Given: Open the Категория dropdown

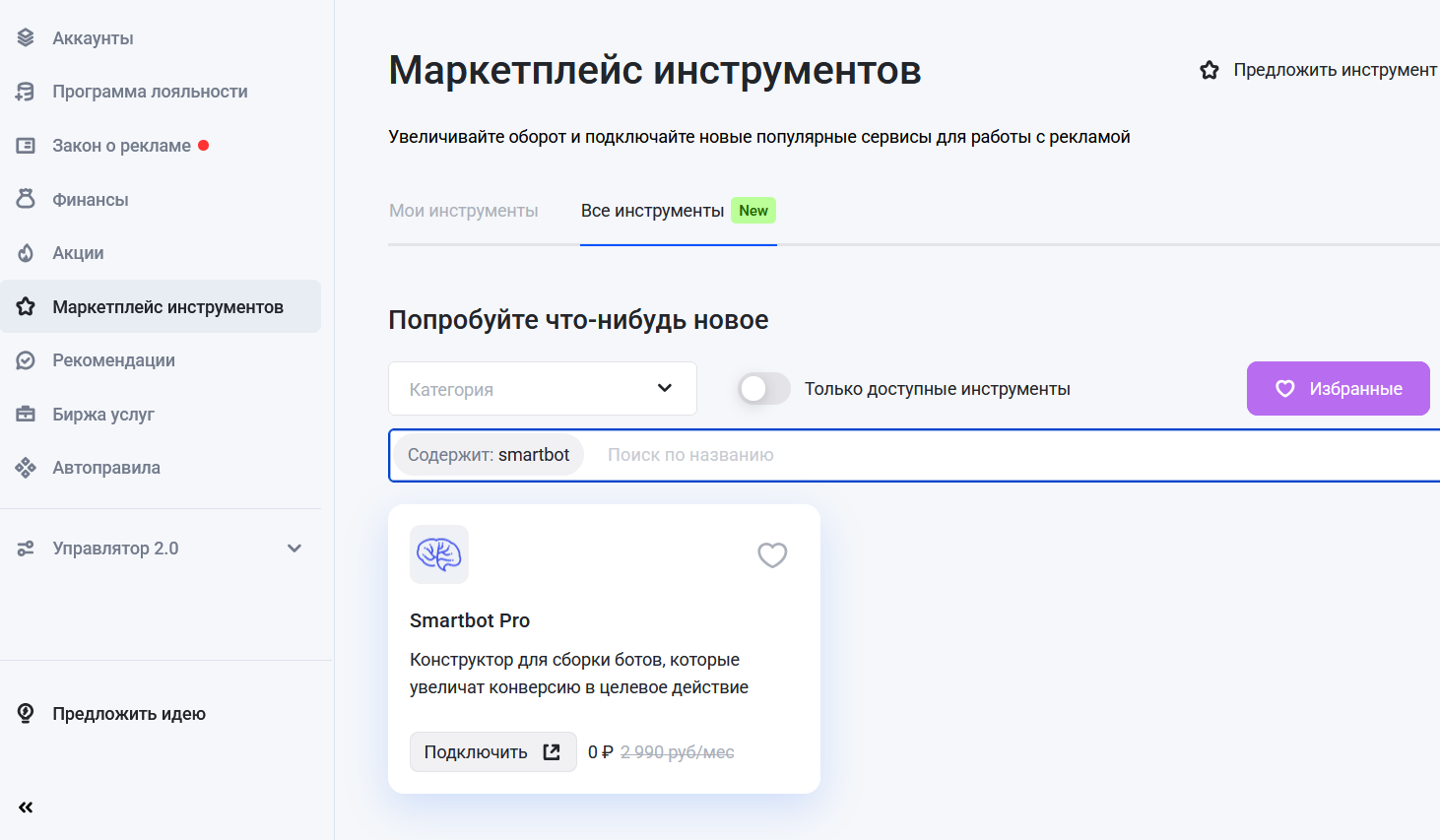Looking at the screenshot, I should pyautogui.click(x=542, y=388).
